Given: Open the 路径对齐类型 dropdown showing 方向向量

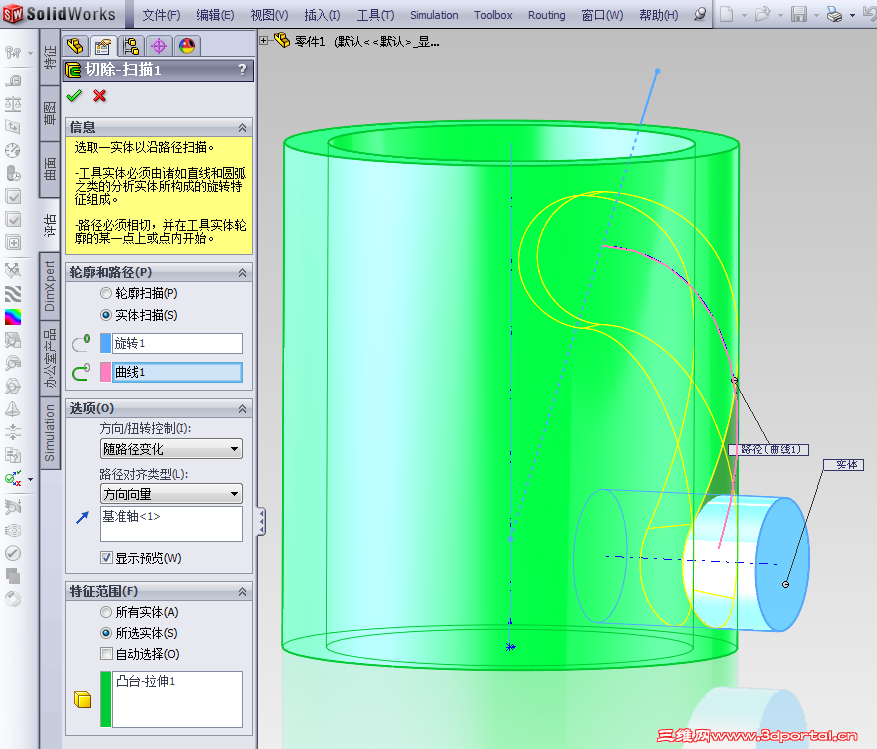Looking at the screenshot, I should click(x=171, y=494).
